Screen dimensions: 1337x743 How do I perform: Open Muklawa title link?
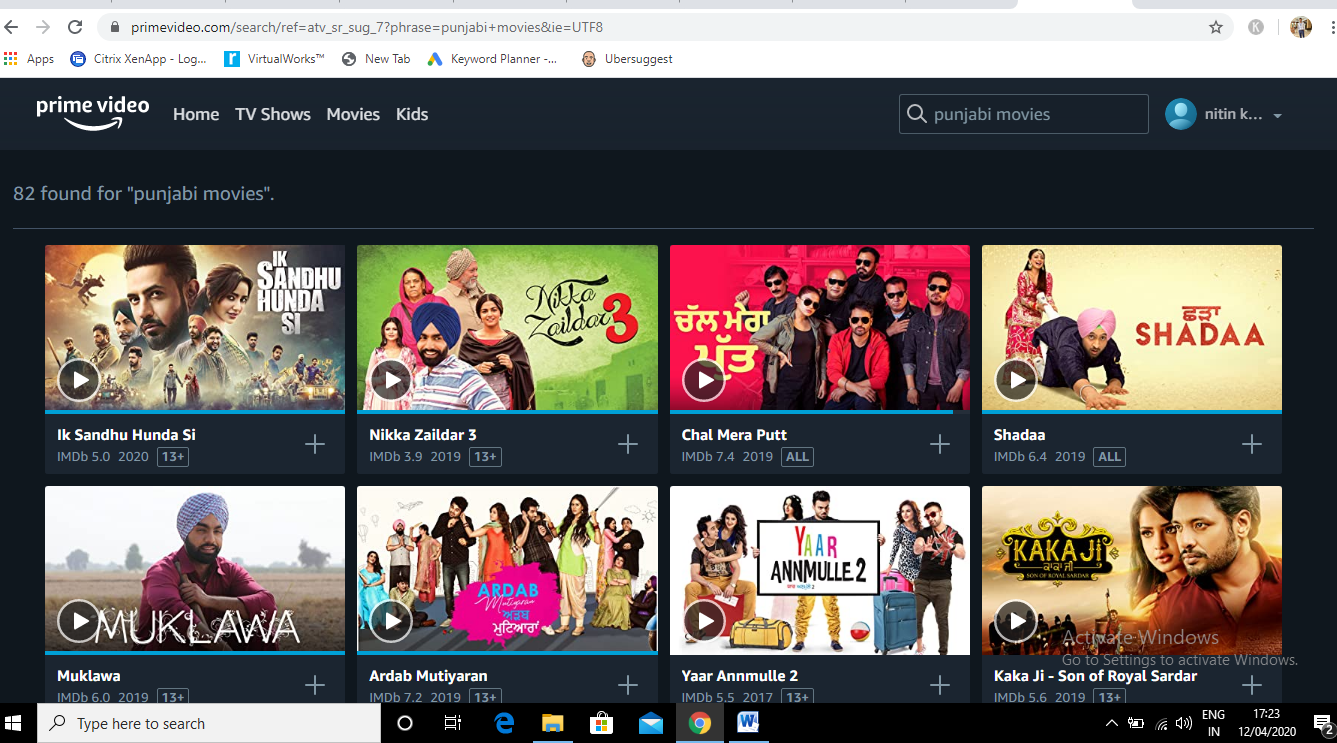pyautogui.click(x=89, y=676)
